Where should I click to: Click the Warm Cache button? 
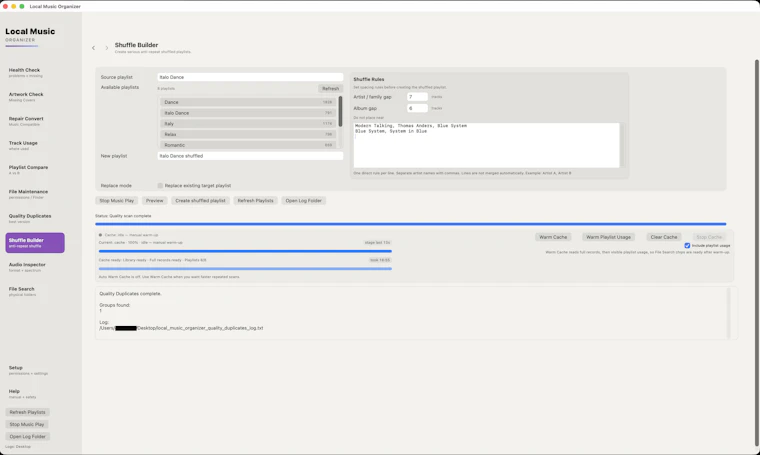click(x=553, y=237)
